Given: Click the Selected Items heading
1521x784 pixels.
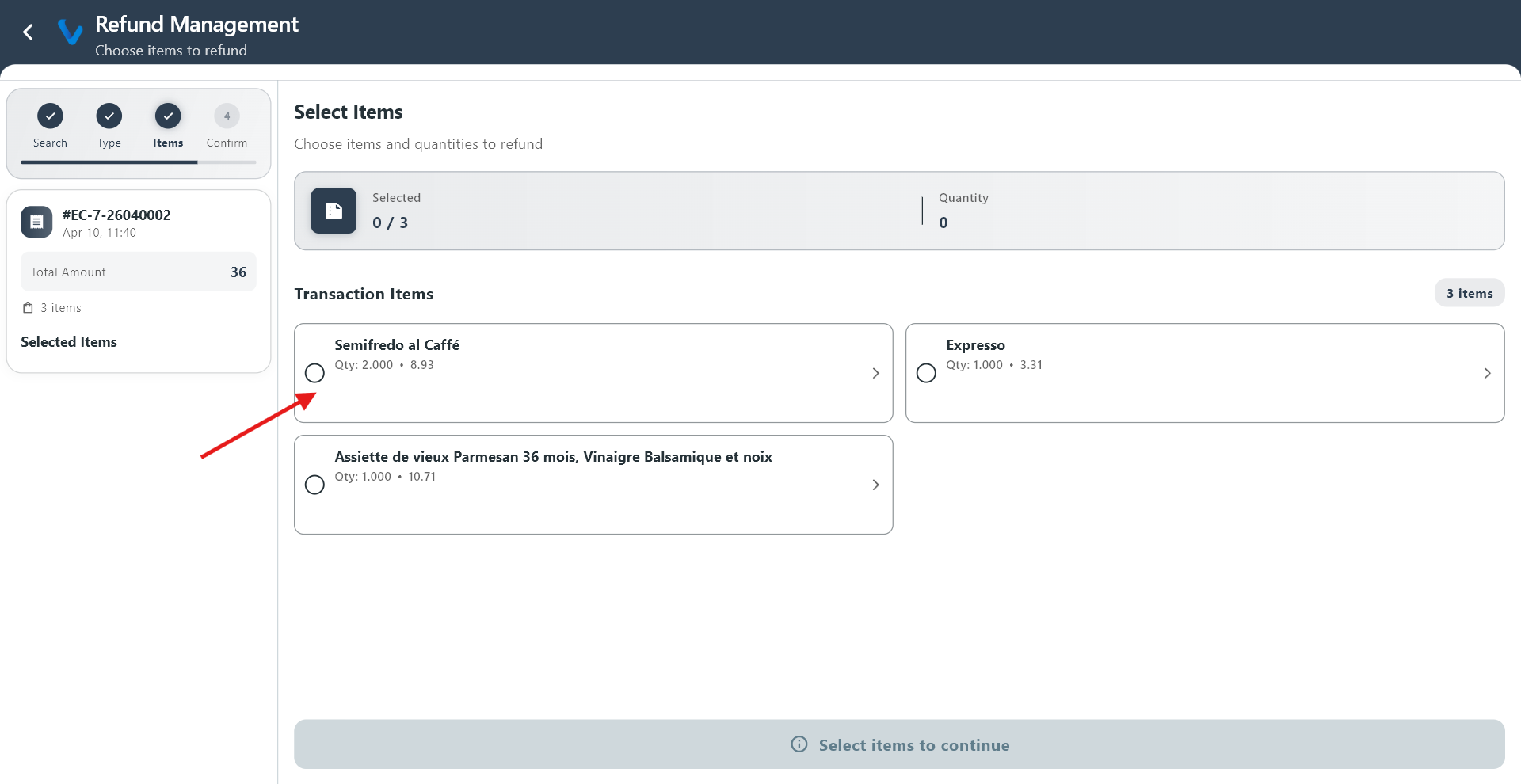Looking at the screenshot, I should point(69,342).
